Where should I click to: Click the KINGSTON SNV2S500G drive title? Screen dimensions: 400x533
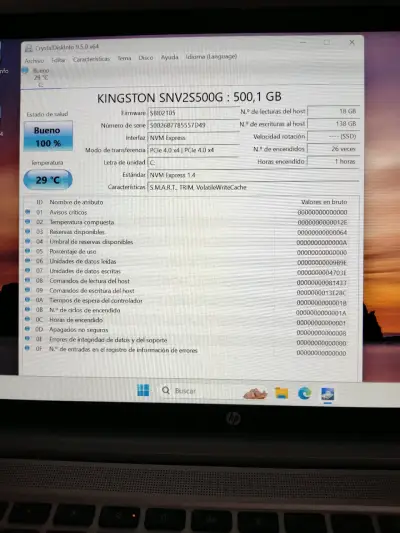pos(189,98)
